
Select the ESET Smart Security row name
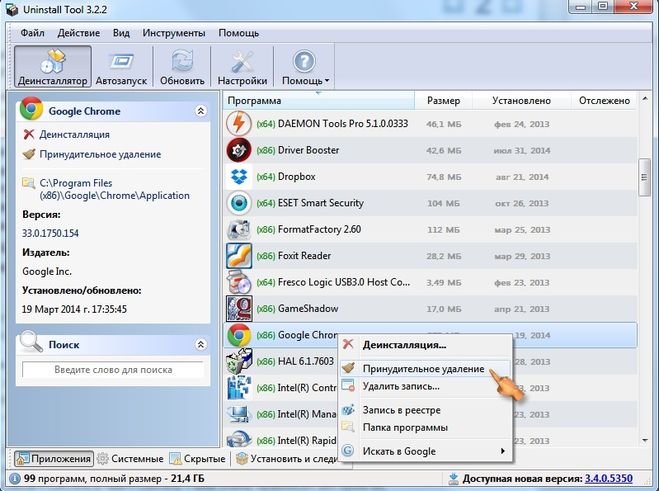point(321,203)
